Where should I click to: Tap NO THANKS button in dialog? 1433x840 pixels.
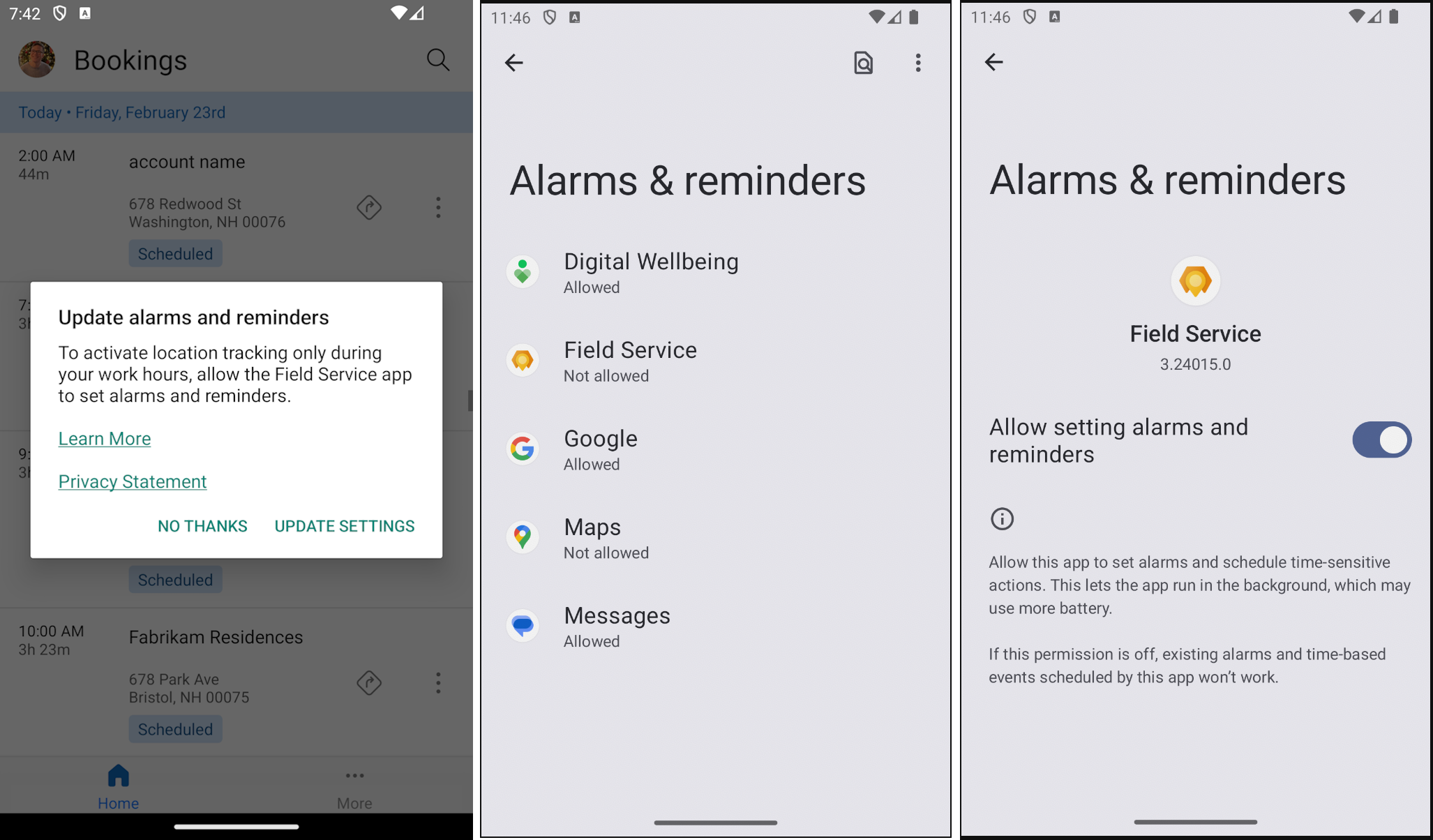point(204,525)
